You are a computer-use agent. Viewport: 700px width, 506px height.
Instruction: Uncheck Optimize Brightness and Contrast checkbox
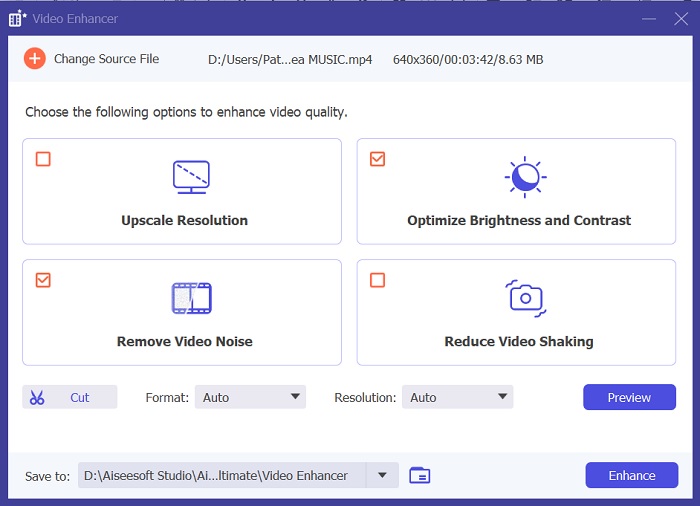click(x=377, y=159)
